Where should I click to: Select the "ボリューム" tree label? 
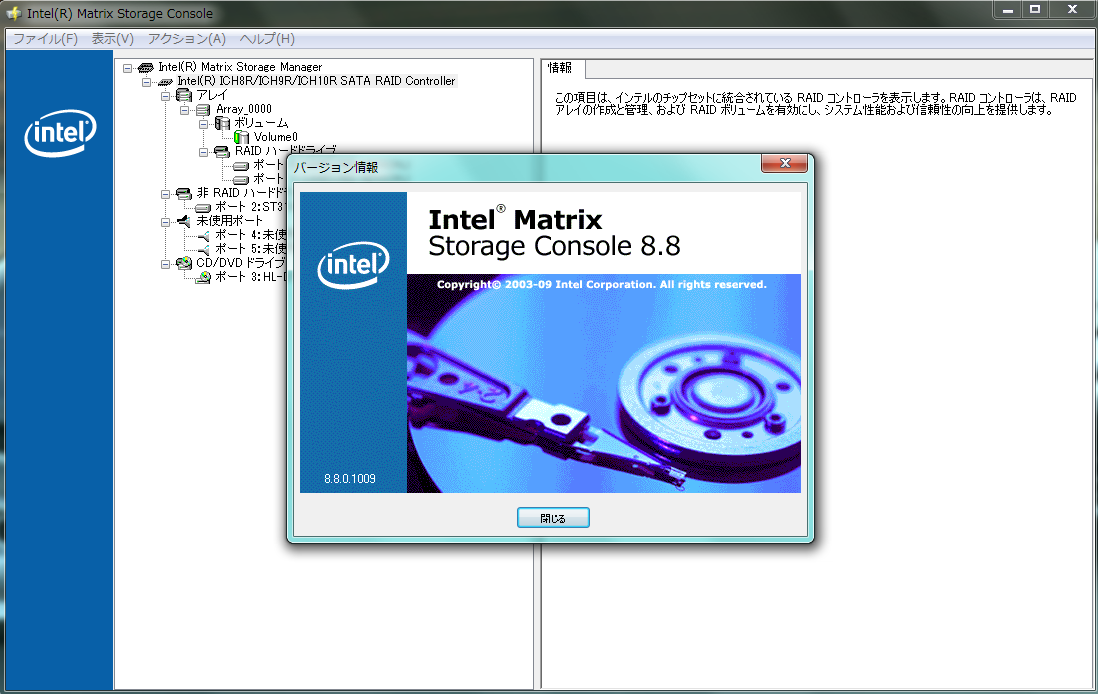tap(261, 123)
